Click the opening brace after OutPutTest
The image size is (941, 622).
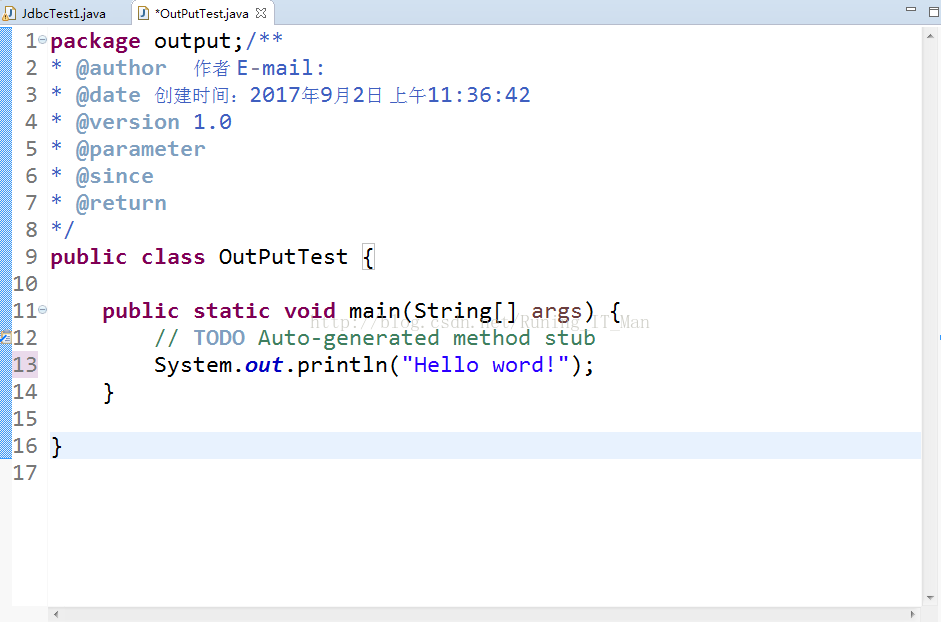368,258
